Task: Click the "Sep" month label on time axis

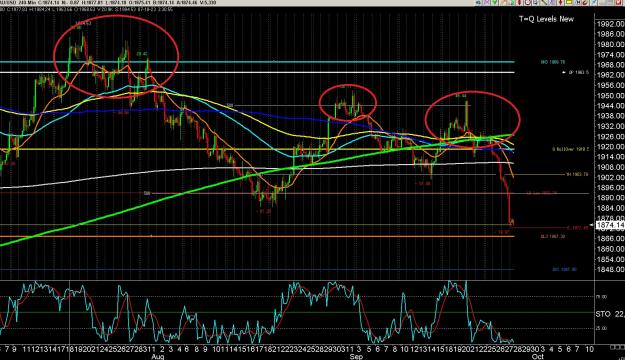Action: point(356,357)
